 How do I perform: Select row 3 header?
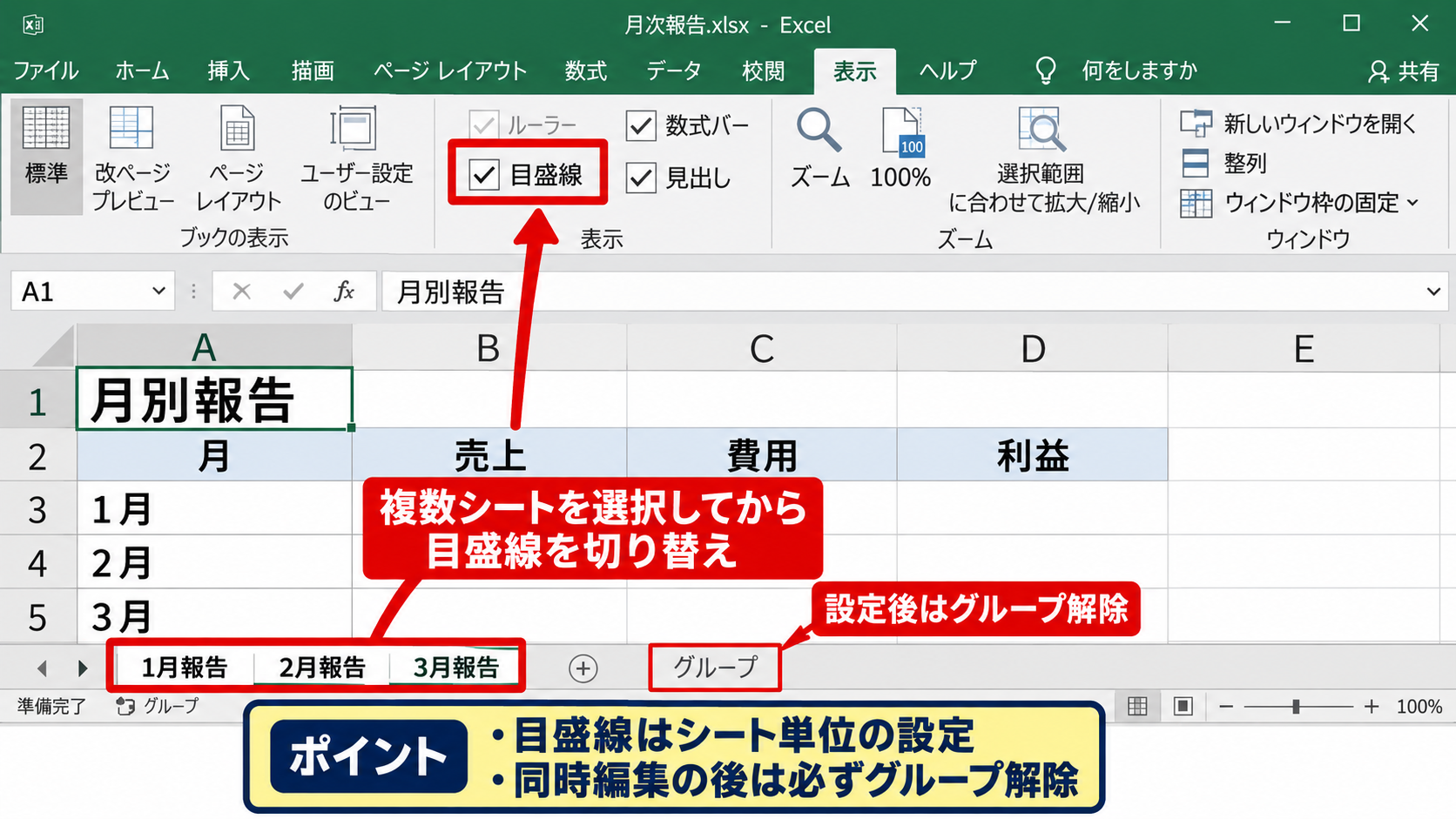click(37, 508)
